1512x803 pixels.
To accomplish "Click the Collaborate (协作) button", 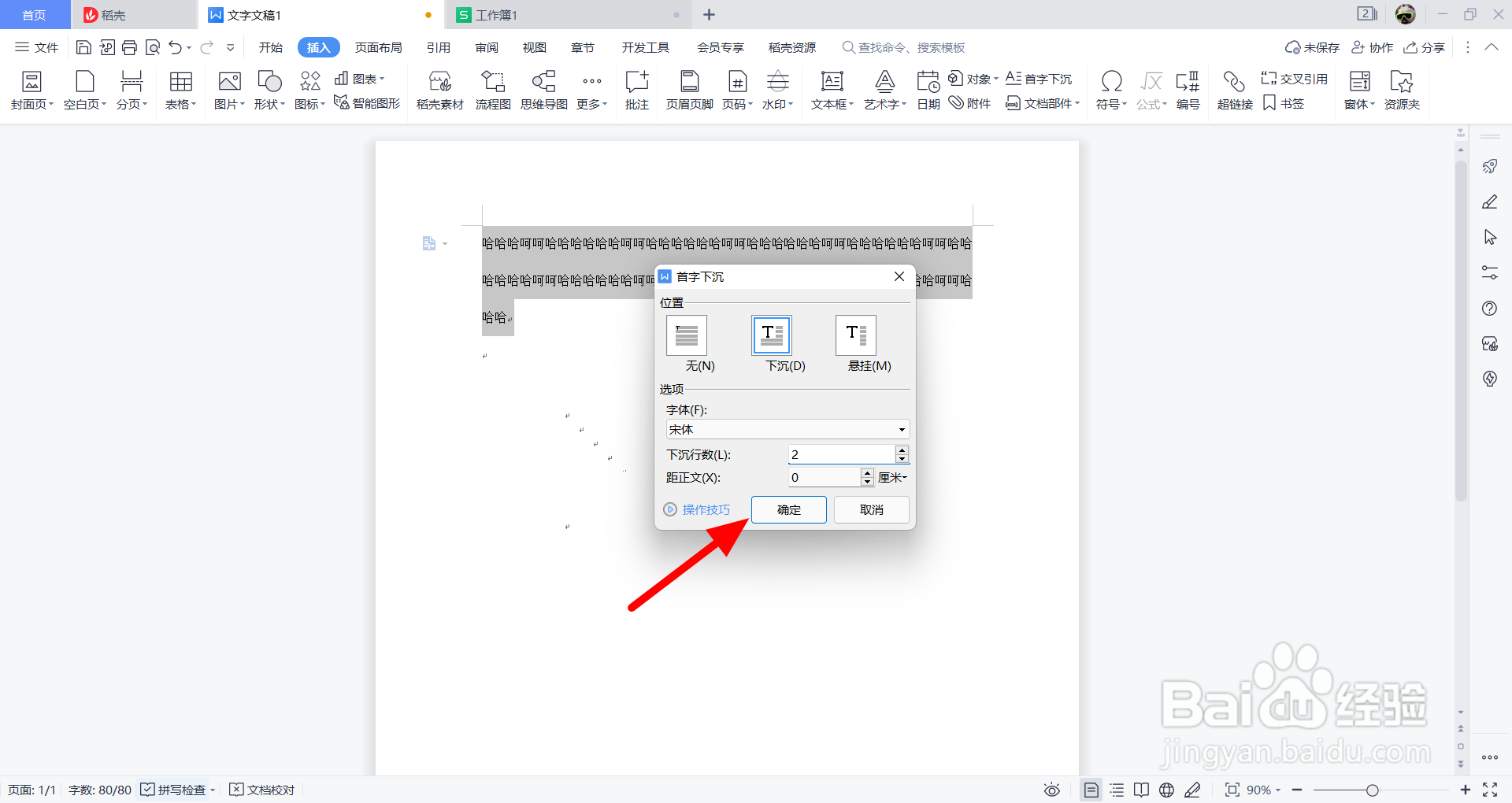I will 1373,47.
